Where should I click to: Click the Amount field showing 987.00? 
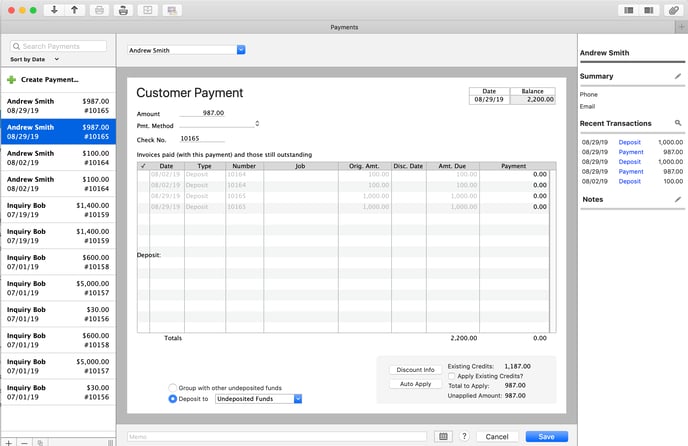[202, 113]
